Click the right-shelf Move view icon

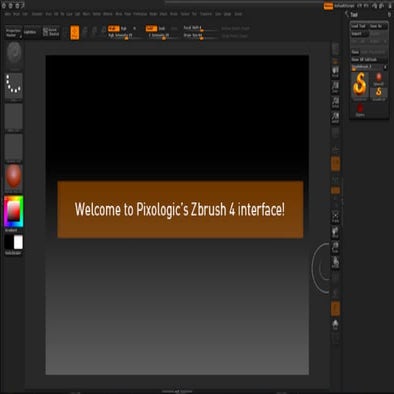[336, 232]
